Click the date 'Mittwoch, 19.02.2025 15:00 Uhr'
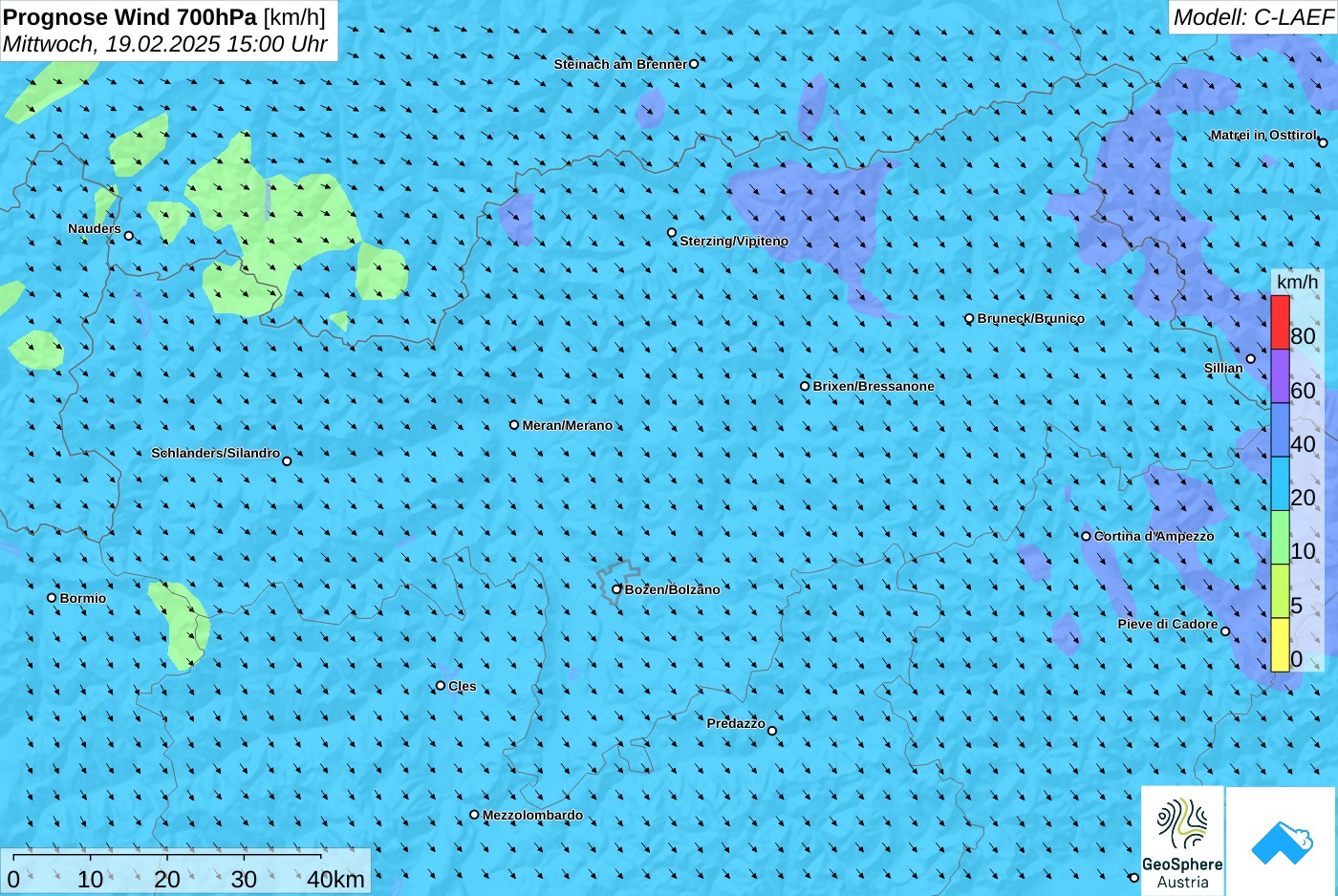Image resolution: width=1338 pixels, height=896 pixels. pyautogui.click(x=165, y=44)
